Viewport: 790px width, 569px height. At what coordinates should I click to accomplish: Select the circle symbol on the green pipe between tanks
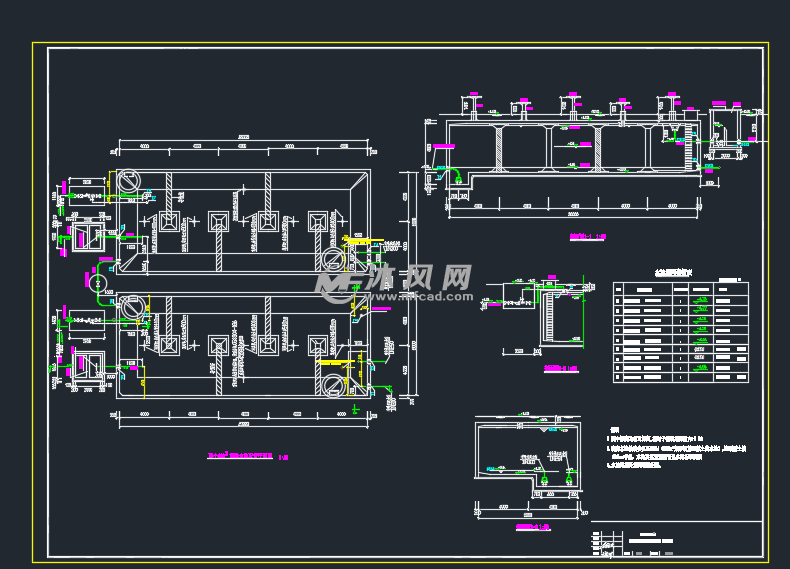98,283
